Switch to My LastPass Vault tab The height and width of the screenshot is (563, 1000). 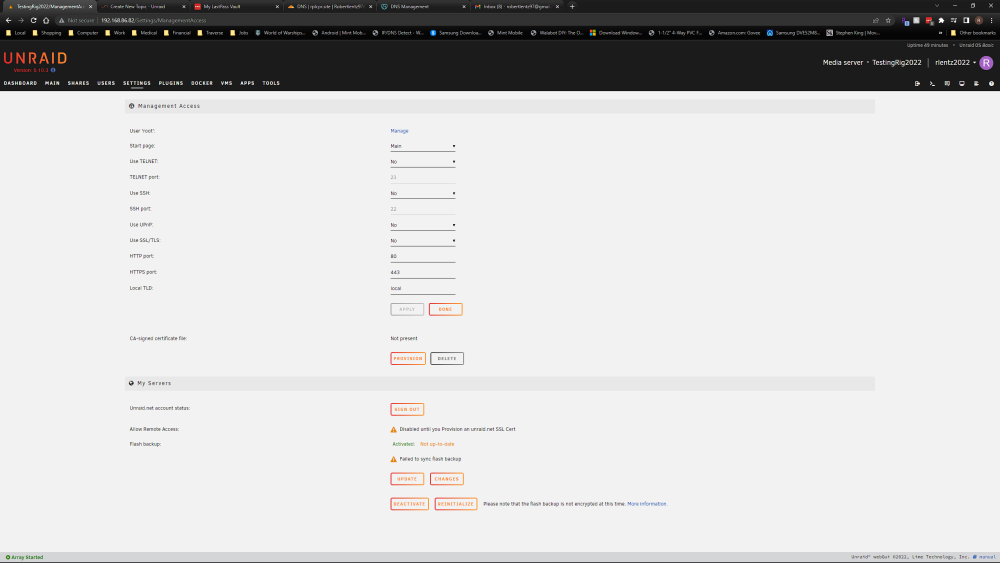[x=236, y=6]
